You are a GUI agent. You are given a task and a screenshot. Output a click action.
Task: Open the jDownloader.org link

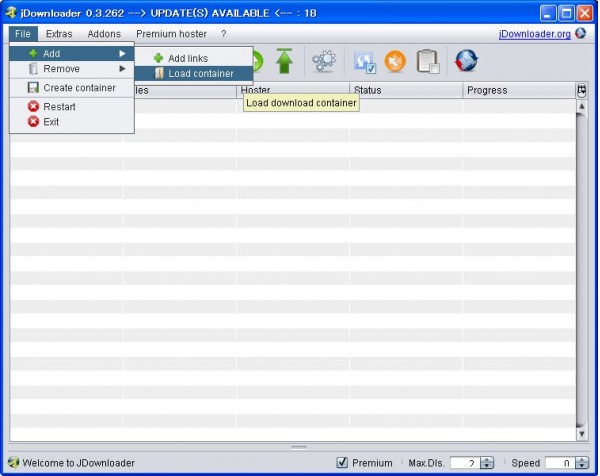tap(535, 34)
